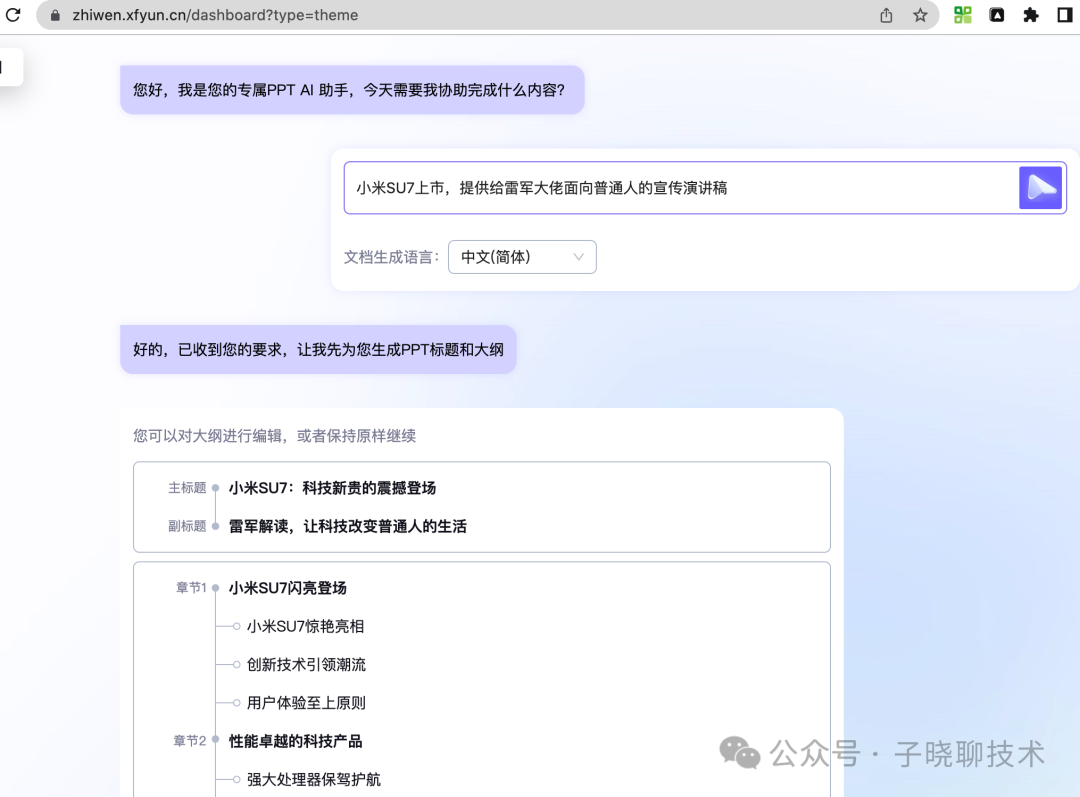Click the 主标题 label
Screen dimensions: 1080x797
coord(187,488)
